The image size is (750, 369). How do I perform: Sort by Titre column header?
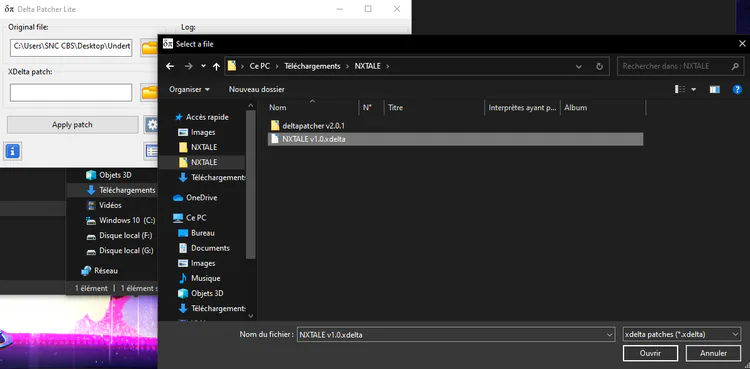tap(434, 108)
